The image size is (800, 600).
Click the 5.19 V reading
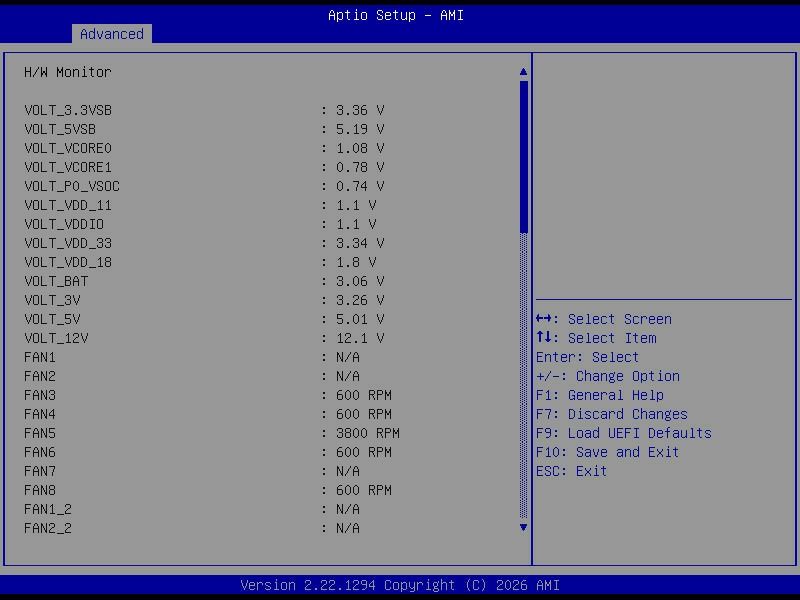coord(360,129)
